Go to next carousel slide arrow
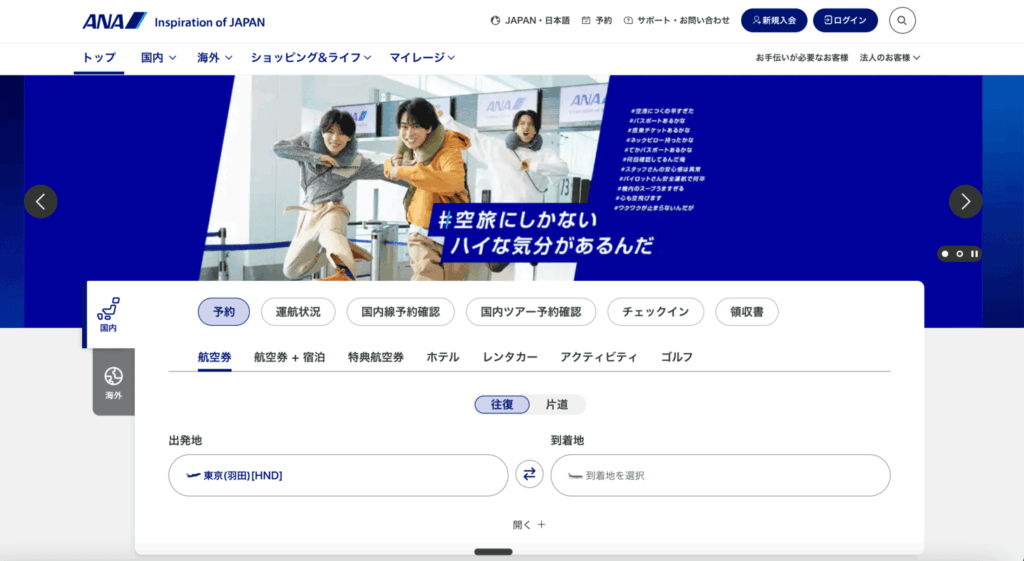 965,202
